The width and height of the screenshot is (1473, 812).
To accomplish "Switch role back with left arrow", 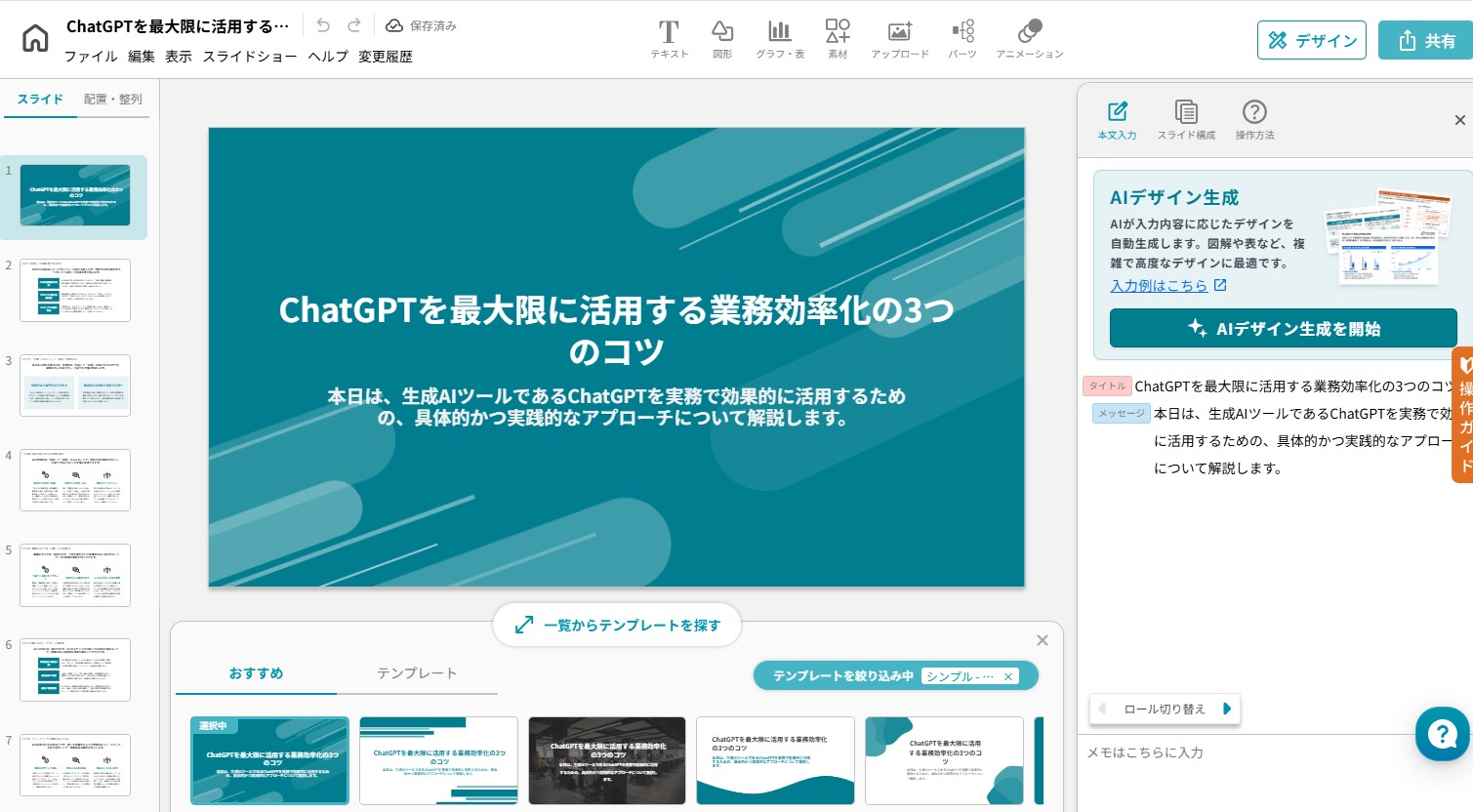I will [x=1103, y=709].
